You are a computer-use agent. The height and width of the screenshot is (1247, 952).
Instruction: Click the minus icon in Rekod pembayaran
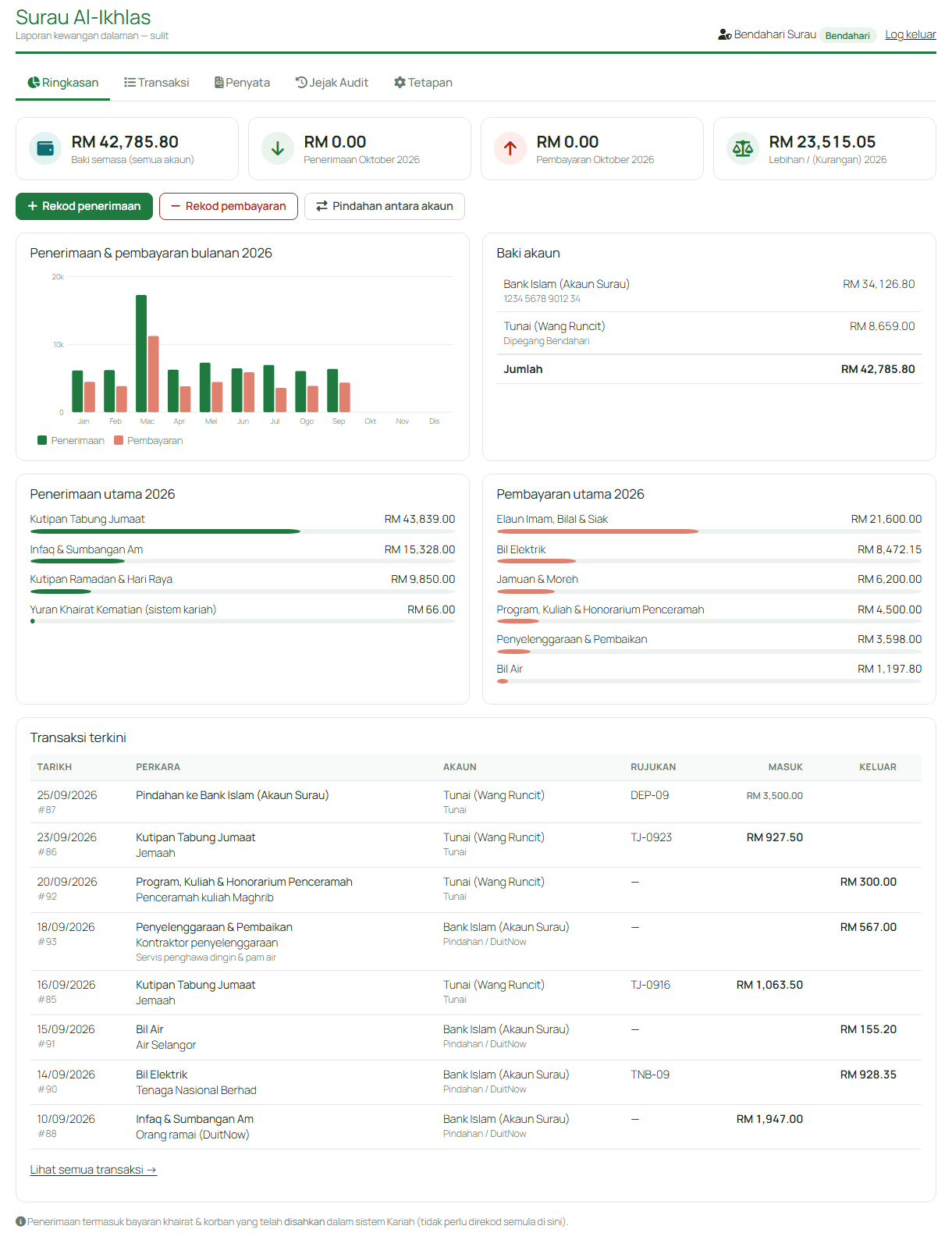(x=176, y=206)
